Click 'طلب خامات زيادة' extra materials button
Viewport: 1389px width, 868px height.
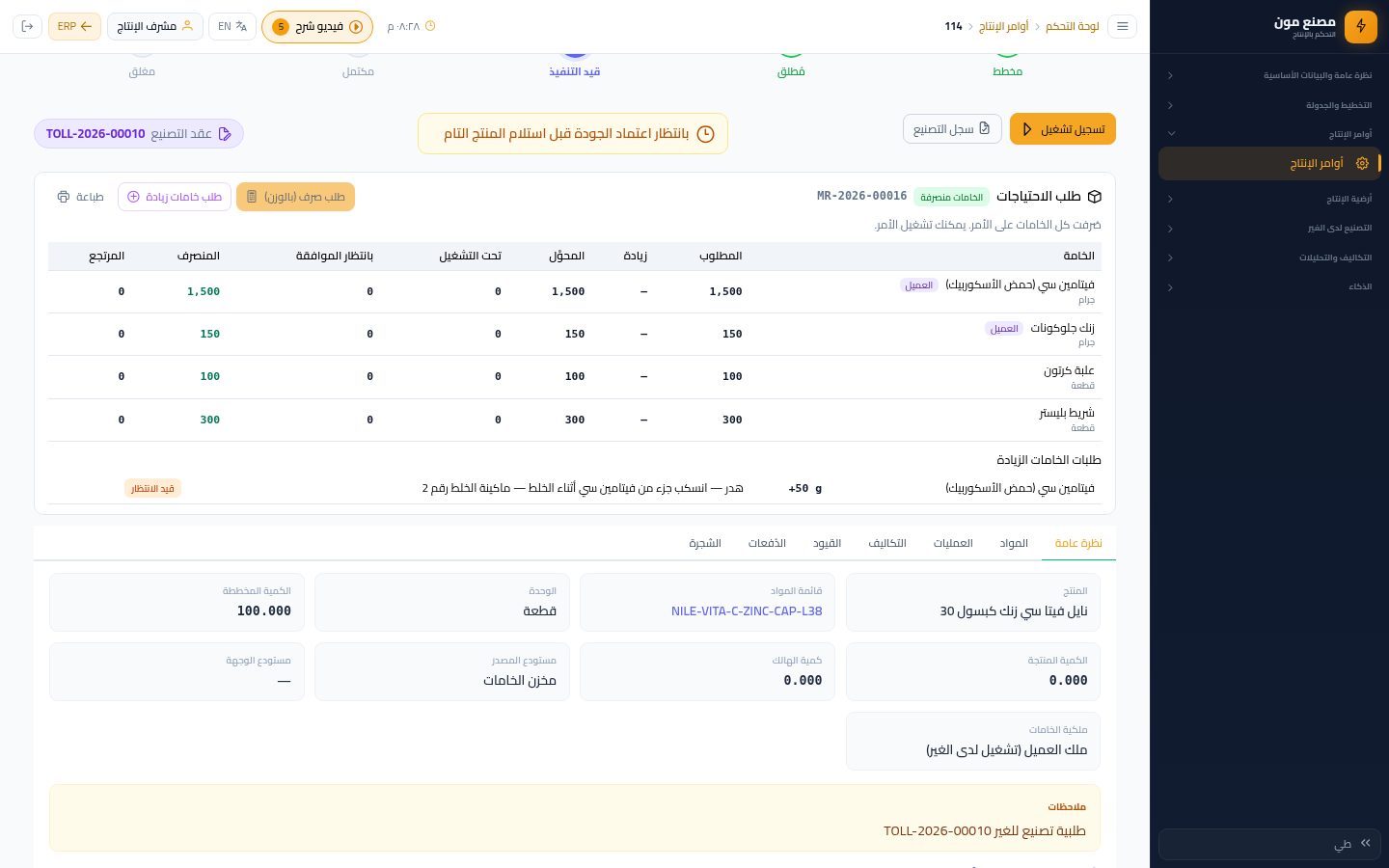(175, 197)
